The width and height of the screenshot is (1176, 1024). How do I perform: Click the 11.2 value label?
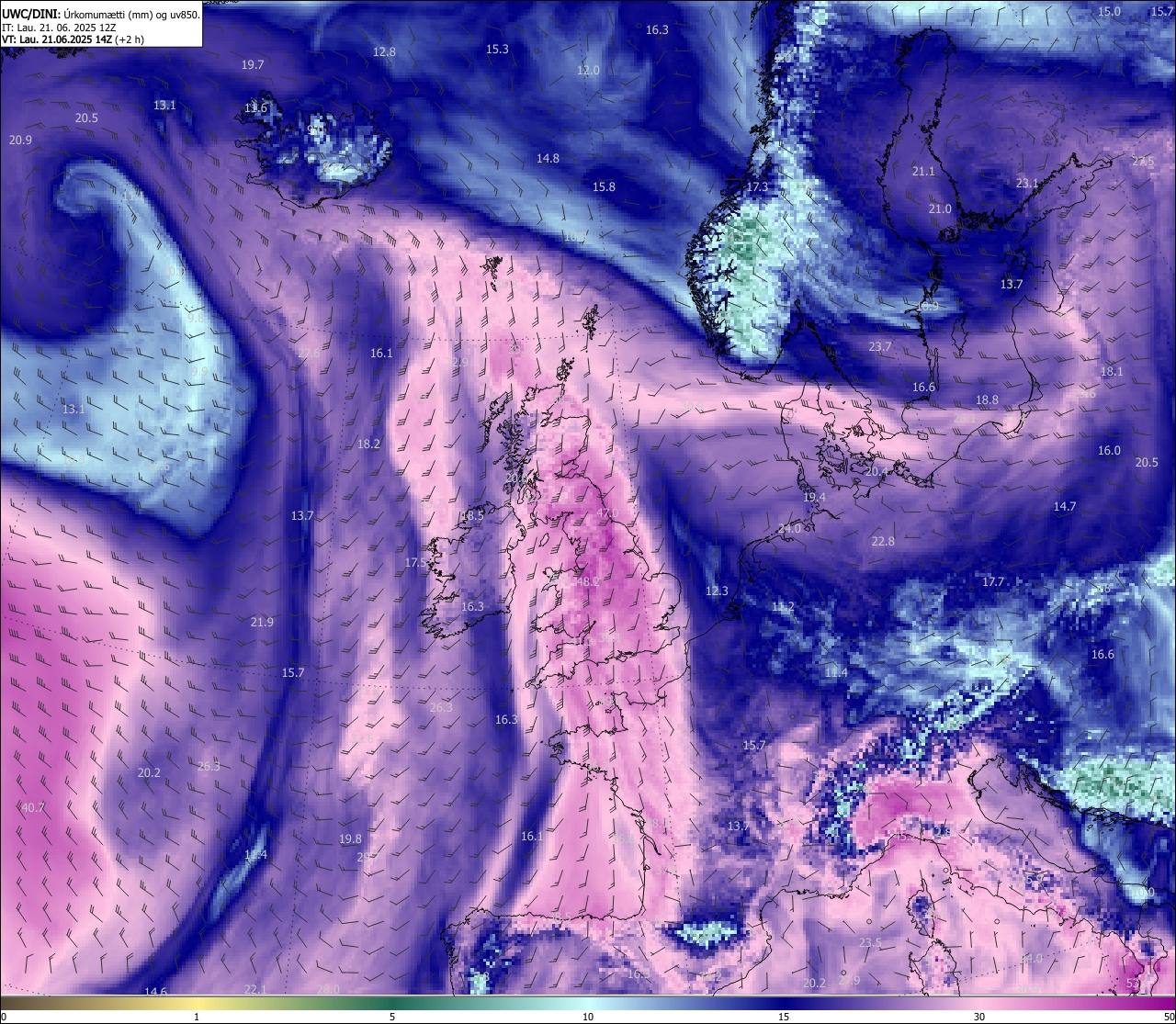click(x=783, y=608)
